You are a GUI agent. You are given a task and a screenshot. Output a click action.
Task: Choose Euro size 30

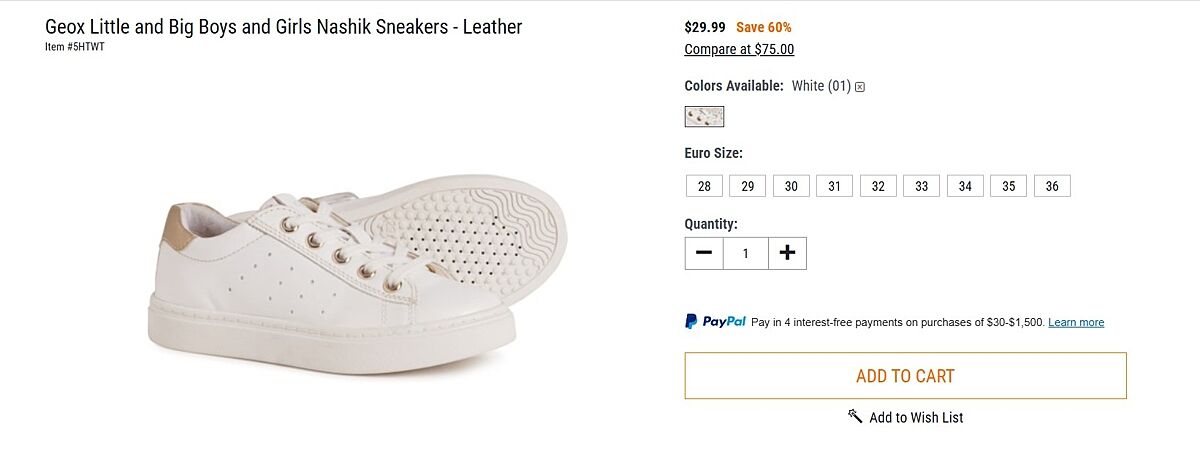791,186
